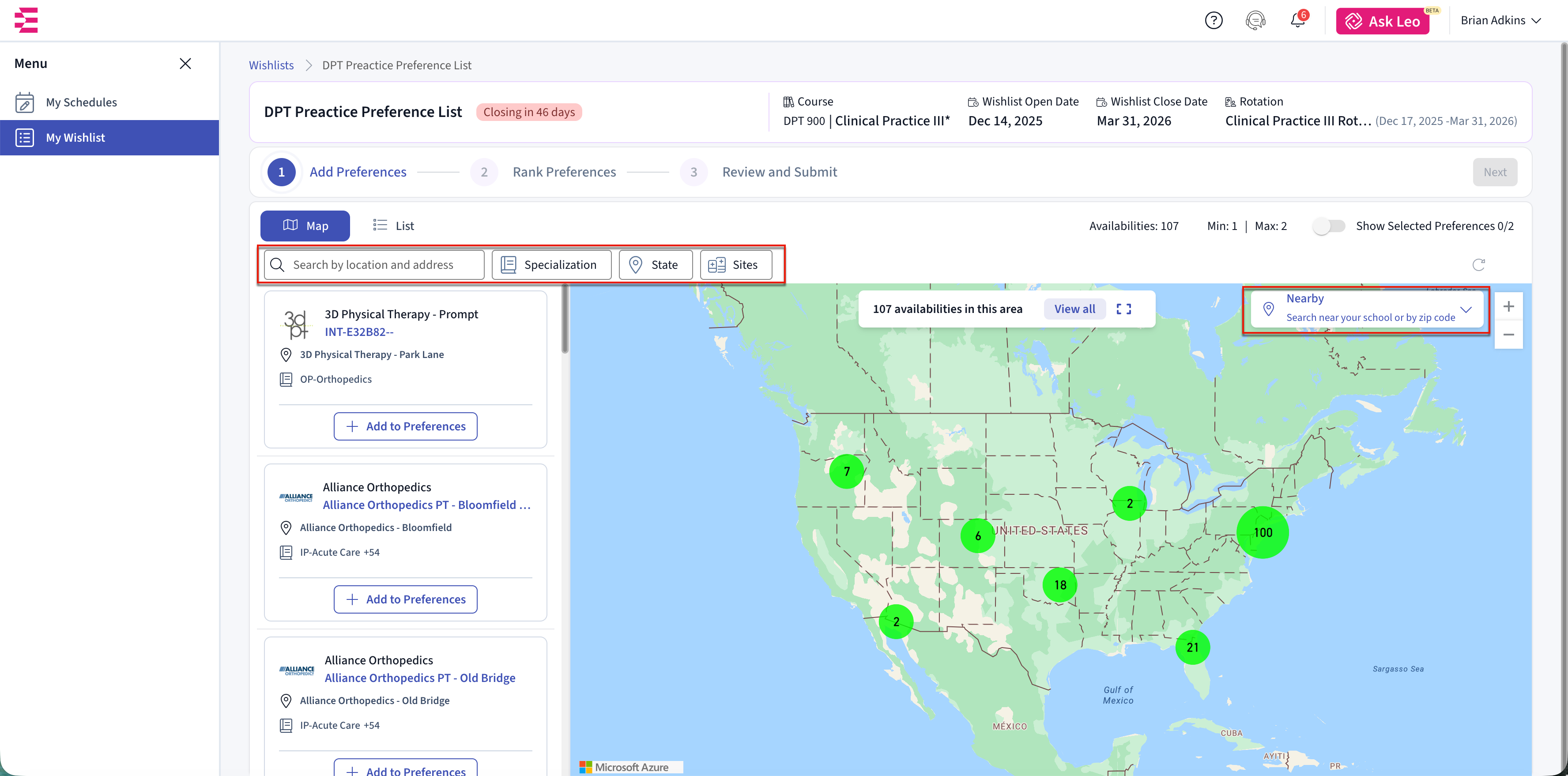This screenshot has width=1568, height=776.
Task: Open the State filter
Action: (655, 265)
